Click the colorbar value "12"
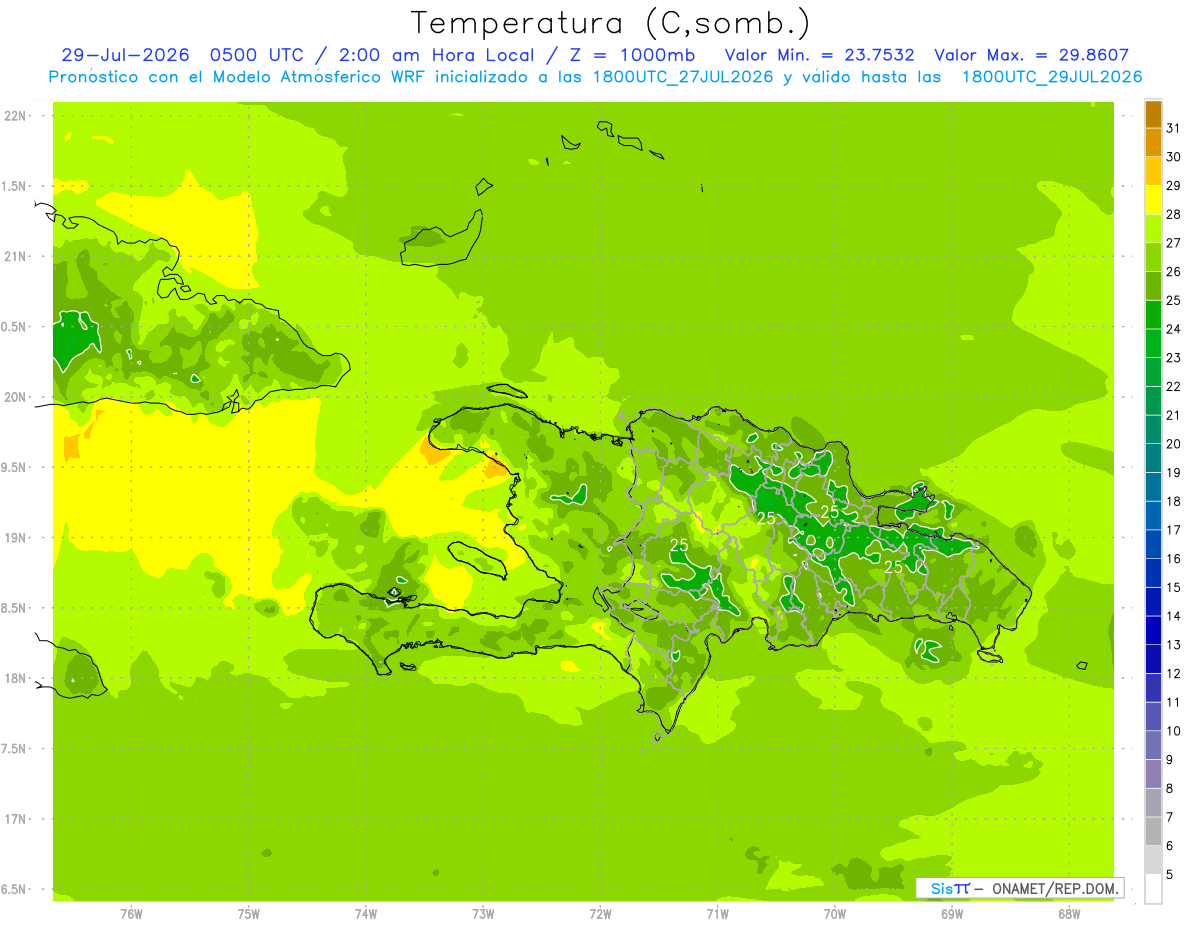 click(1173, 674)
